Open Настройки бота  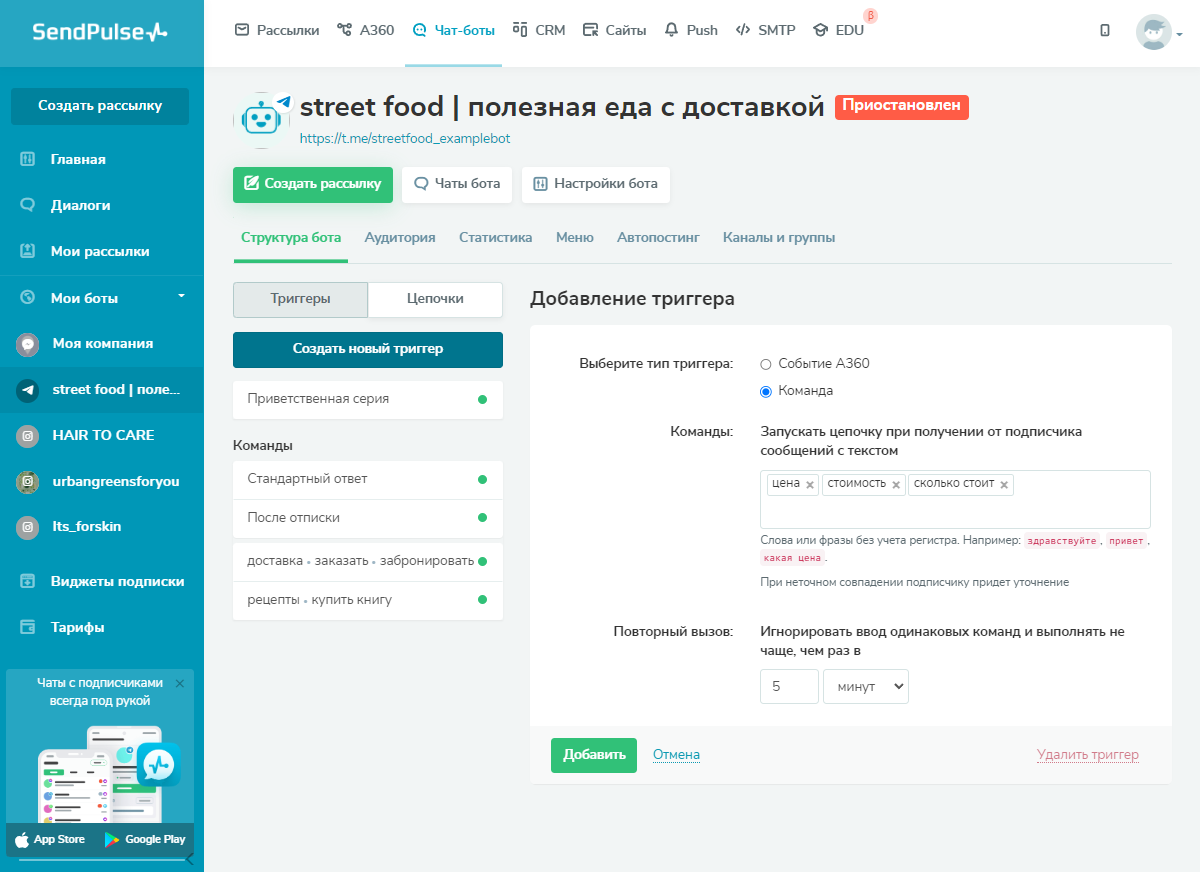(596, 184)
